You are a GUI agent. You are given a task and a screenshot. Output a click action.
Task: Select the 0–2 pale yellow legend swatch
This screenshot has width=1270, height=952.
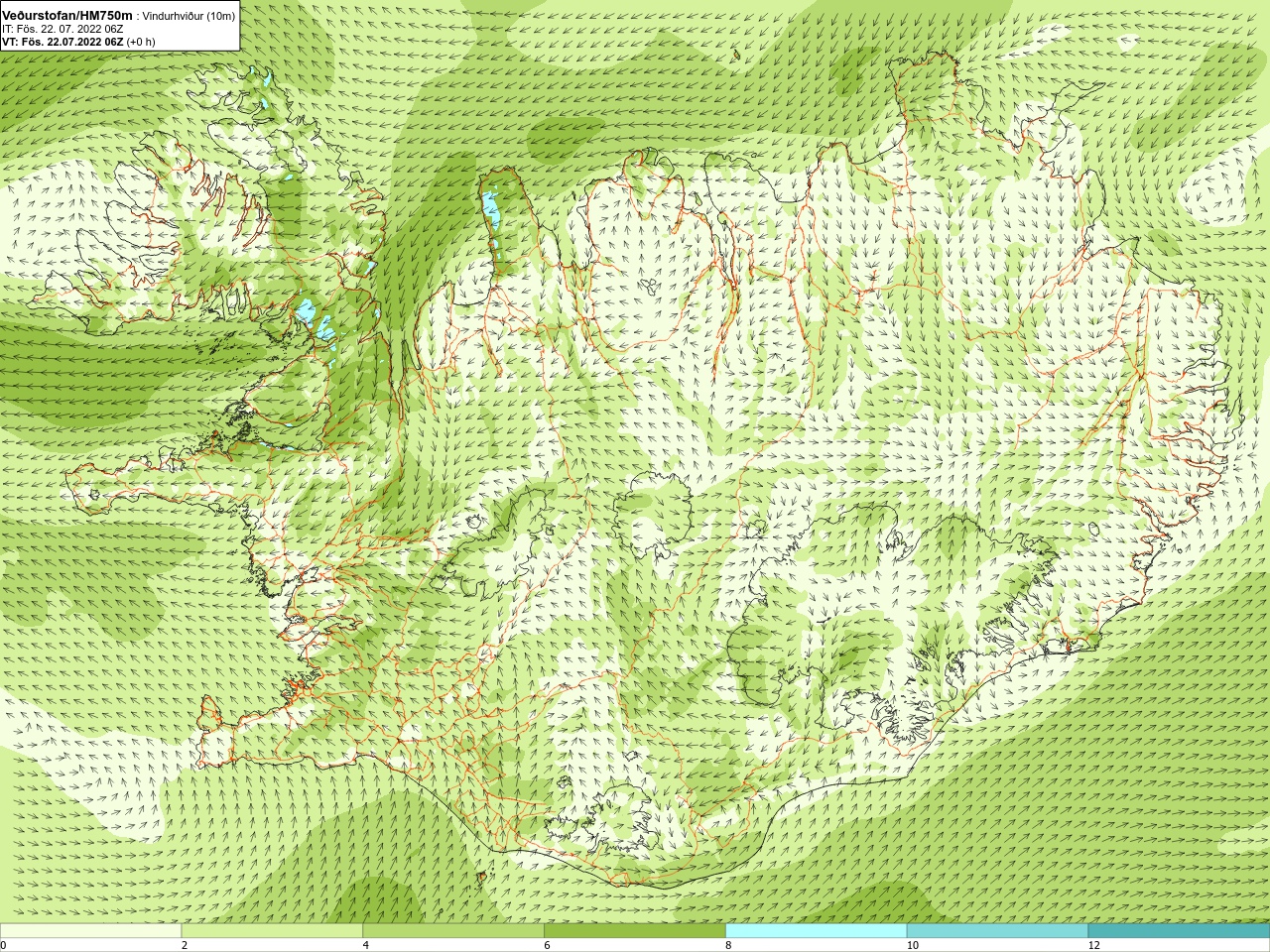pyautogui.click(x=90, y=931)
